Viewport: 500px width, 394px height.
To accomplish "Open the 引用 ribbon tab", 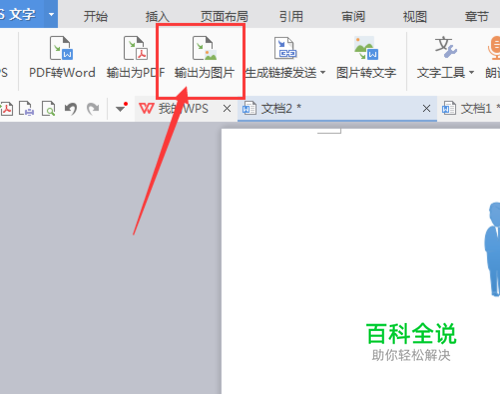I will tap(291, 16).
